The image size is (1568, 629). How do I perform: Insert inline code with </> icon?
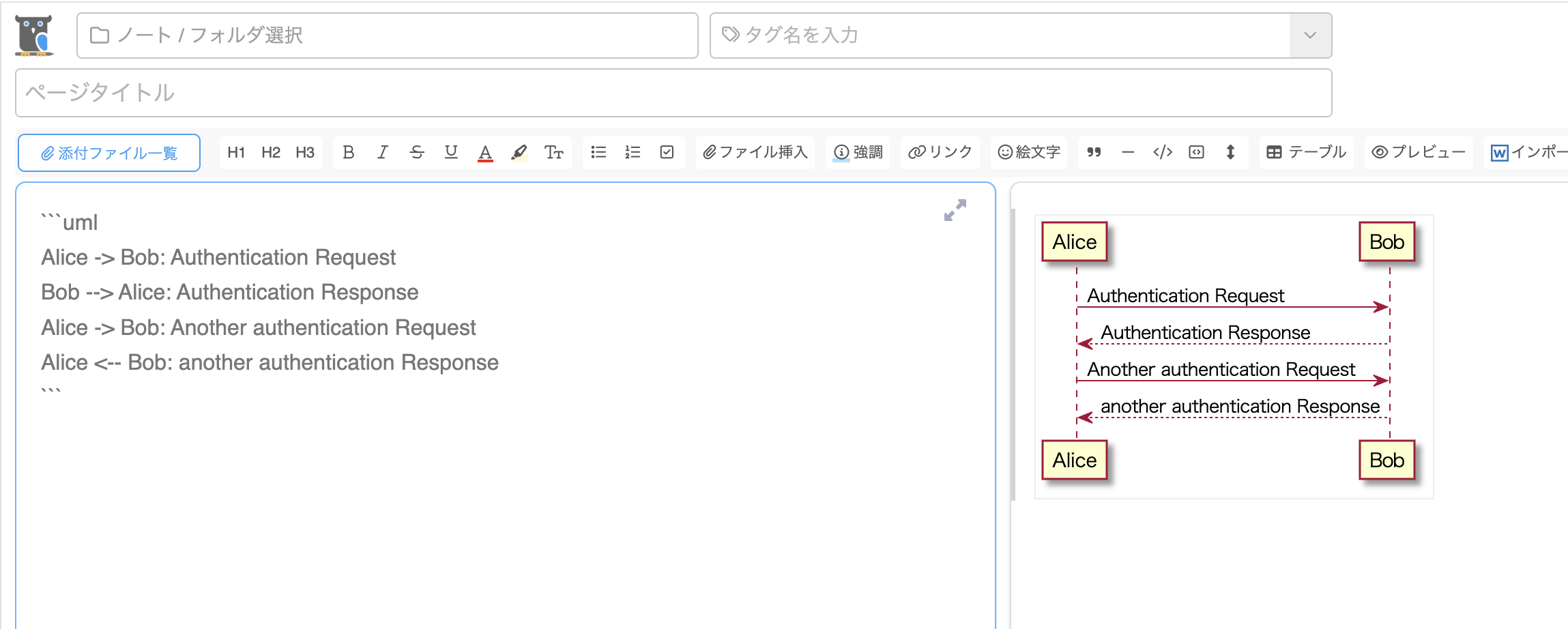point(1162,152)
